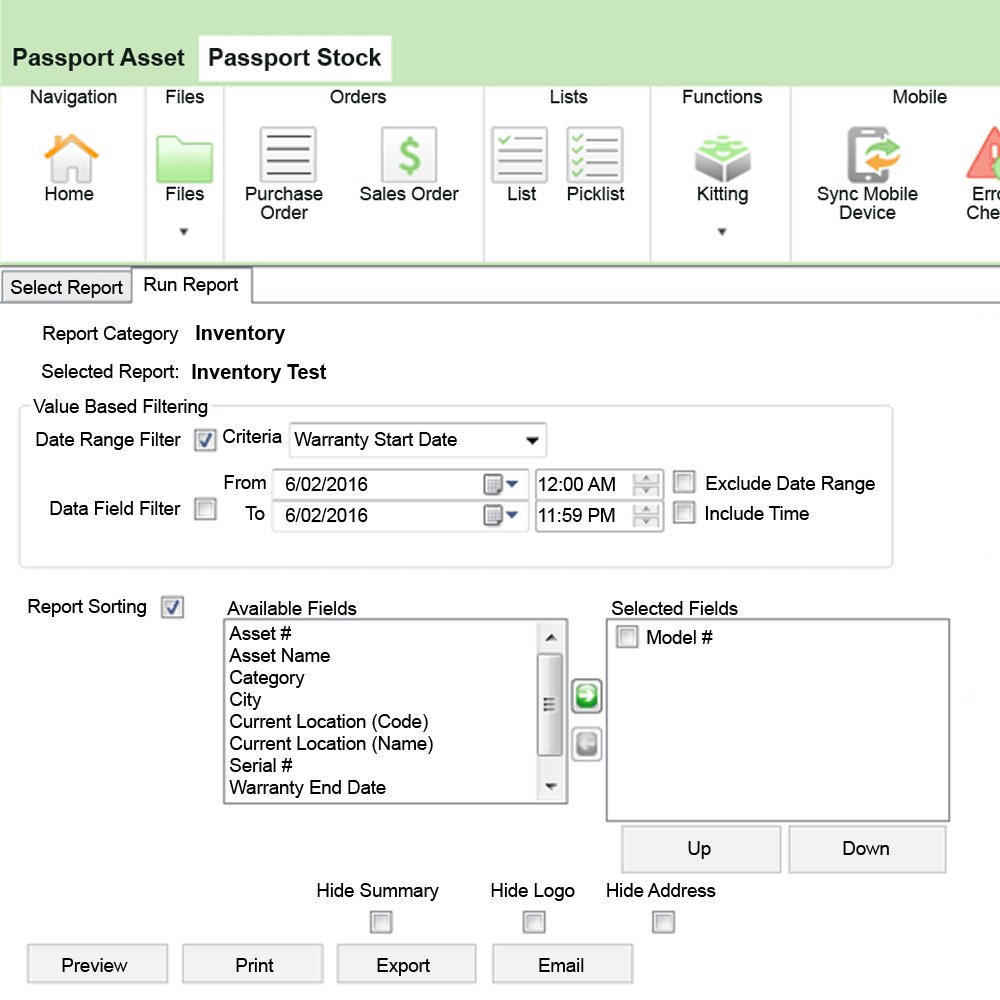
Task: Click the From time 12:00 AM spinner
Action: click(x=646, y=484)
